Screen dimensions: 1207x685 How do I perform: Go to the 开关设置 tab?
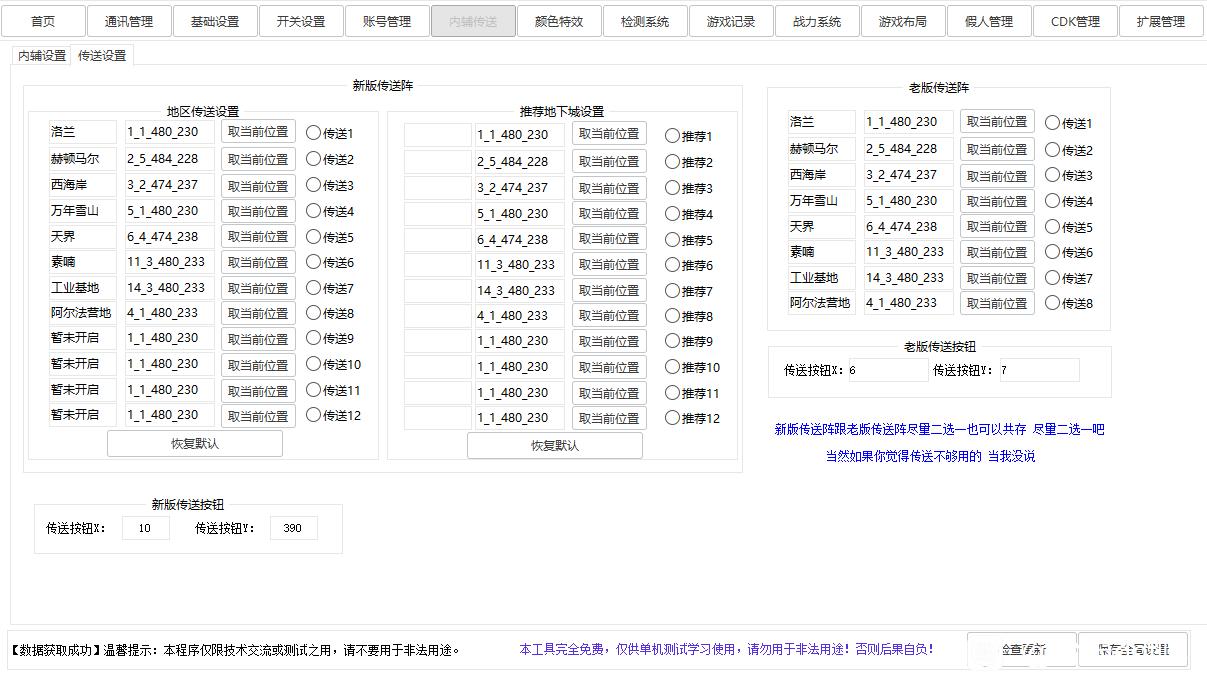coord(301,21)
